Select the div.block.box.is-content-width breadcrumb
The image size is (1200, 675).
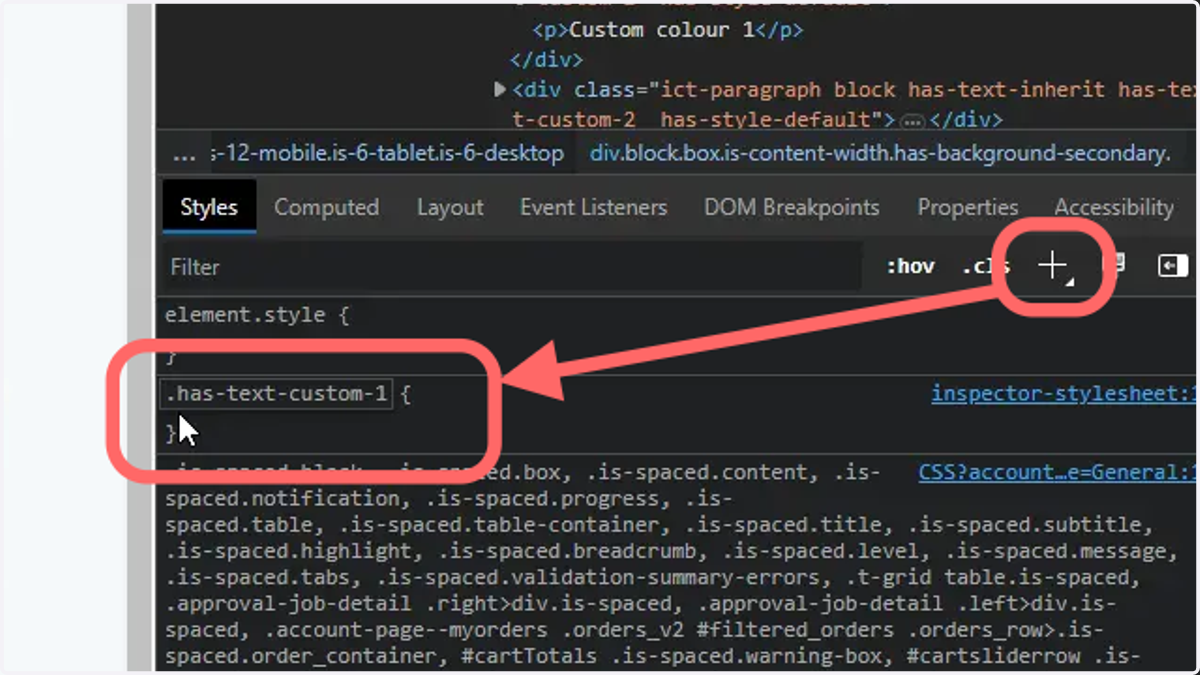[880, 154]
